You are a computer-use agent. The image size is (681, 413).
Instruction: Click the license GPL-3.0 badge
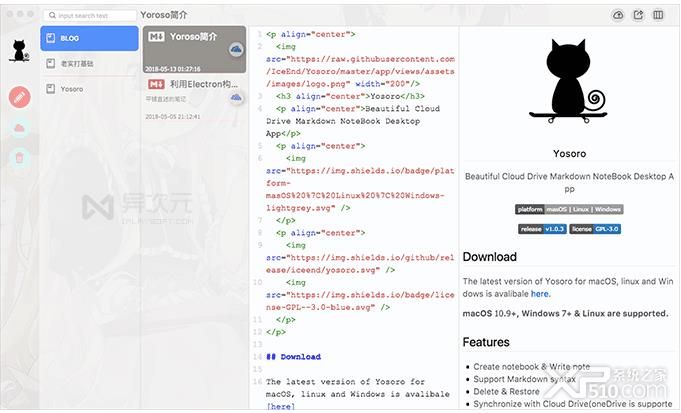(595, 229)
